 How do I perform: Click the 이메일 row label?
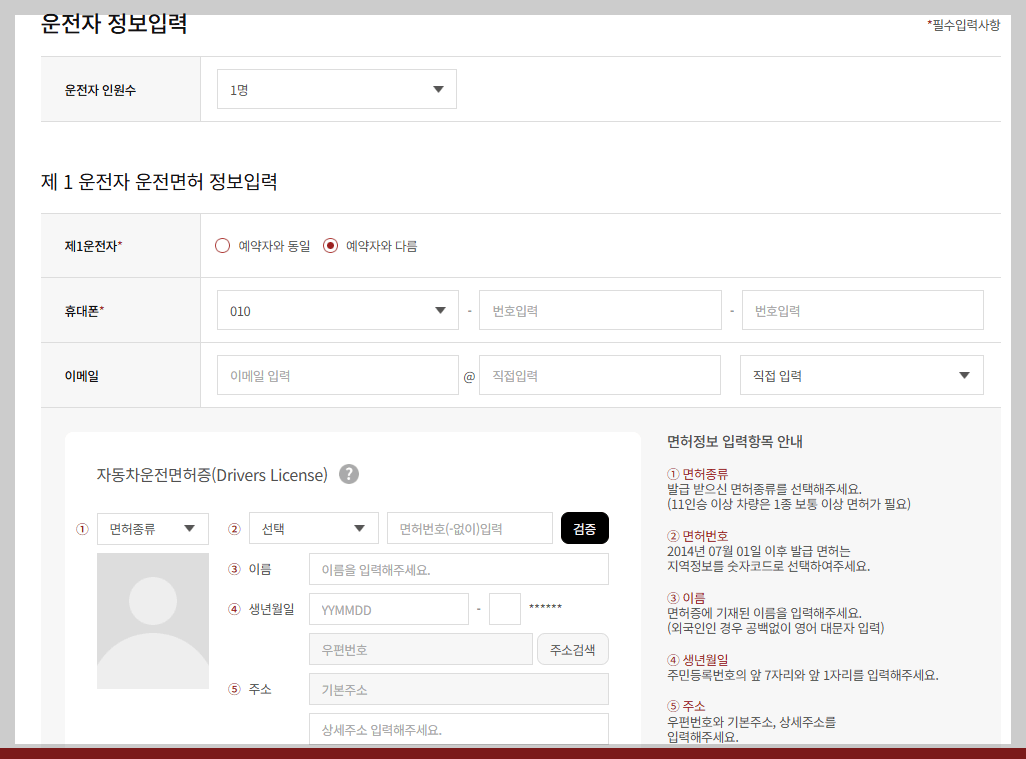click(x=82, y=376)
